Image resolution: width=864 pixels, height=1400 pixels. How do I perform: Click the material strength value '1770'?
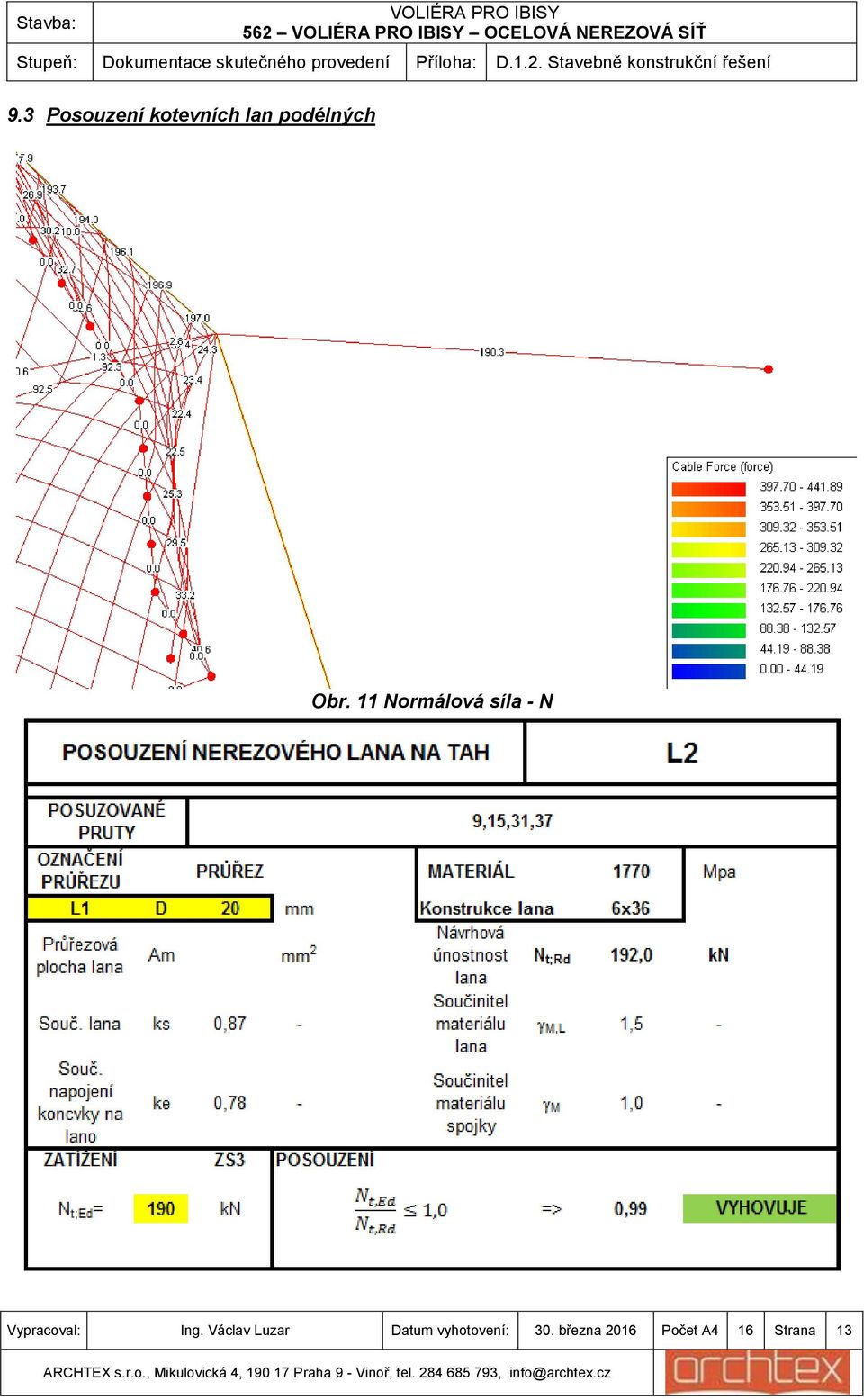(x=631, y=872)
